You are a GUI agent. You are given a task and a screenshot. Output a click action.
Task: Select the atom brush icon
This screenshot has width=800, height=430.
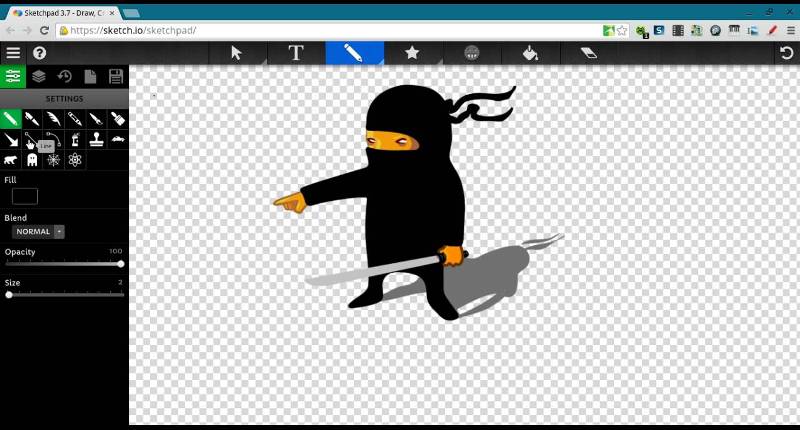[75, 160]
